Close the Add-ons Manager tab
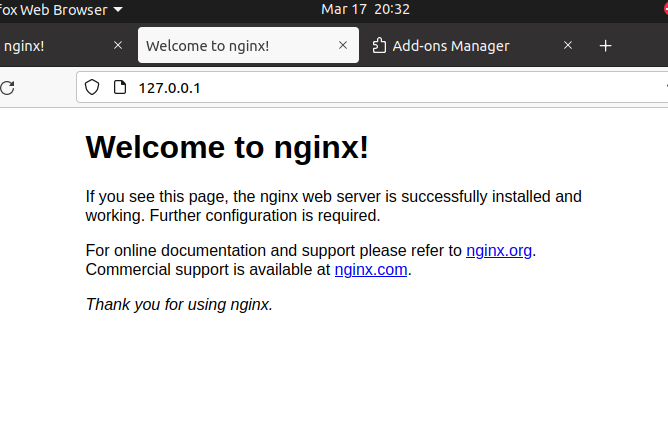This screenshot has height=447, width=668. click(x=568, y=45)
